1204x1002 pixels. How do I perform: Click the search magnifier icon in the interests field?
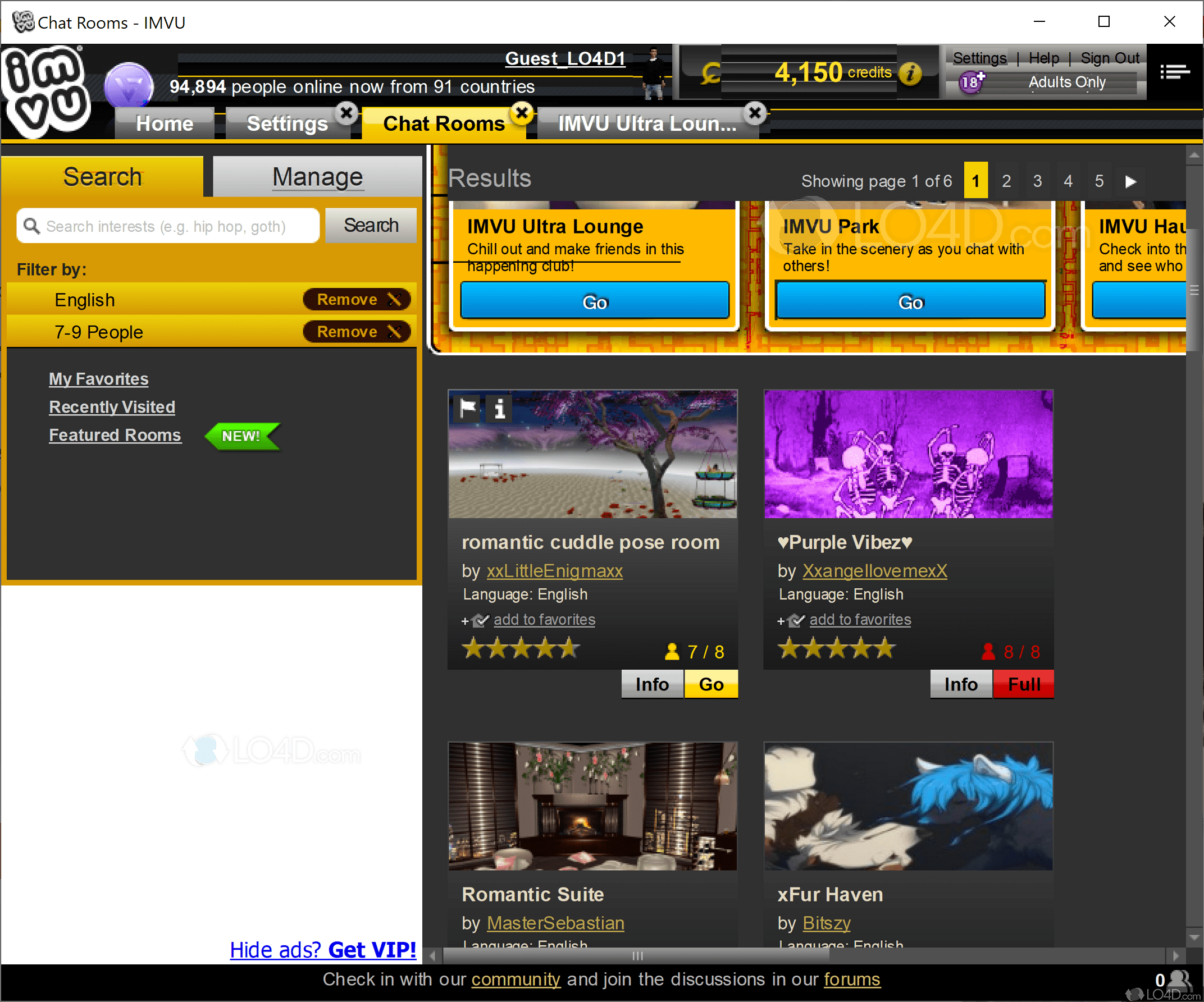tap(32, 226)
